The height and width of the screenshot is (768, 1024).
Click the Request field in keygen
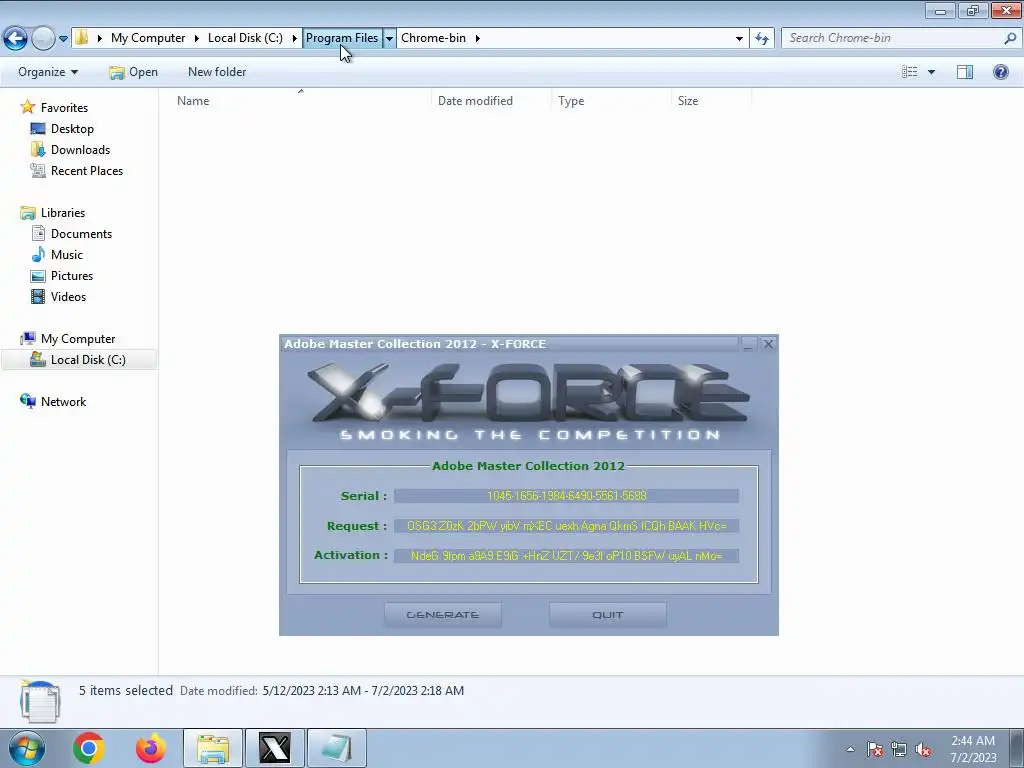(x=566, y=526)
